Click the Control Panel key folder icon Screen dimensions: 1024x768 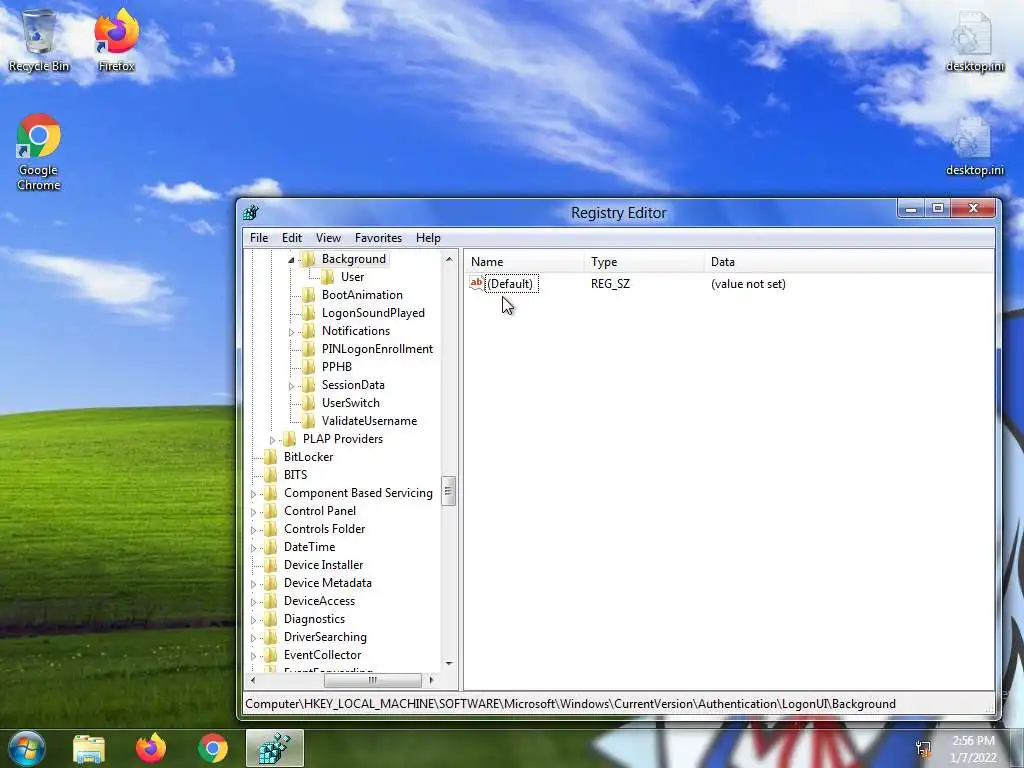click(270, 511)
